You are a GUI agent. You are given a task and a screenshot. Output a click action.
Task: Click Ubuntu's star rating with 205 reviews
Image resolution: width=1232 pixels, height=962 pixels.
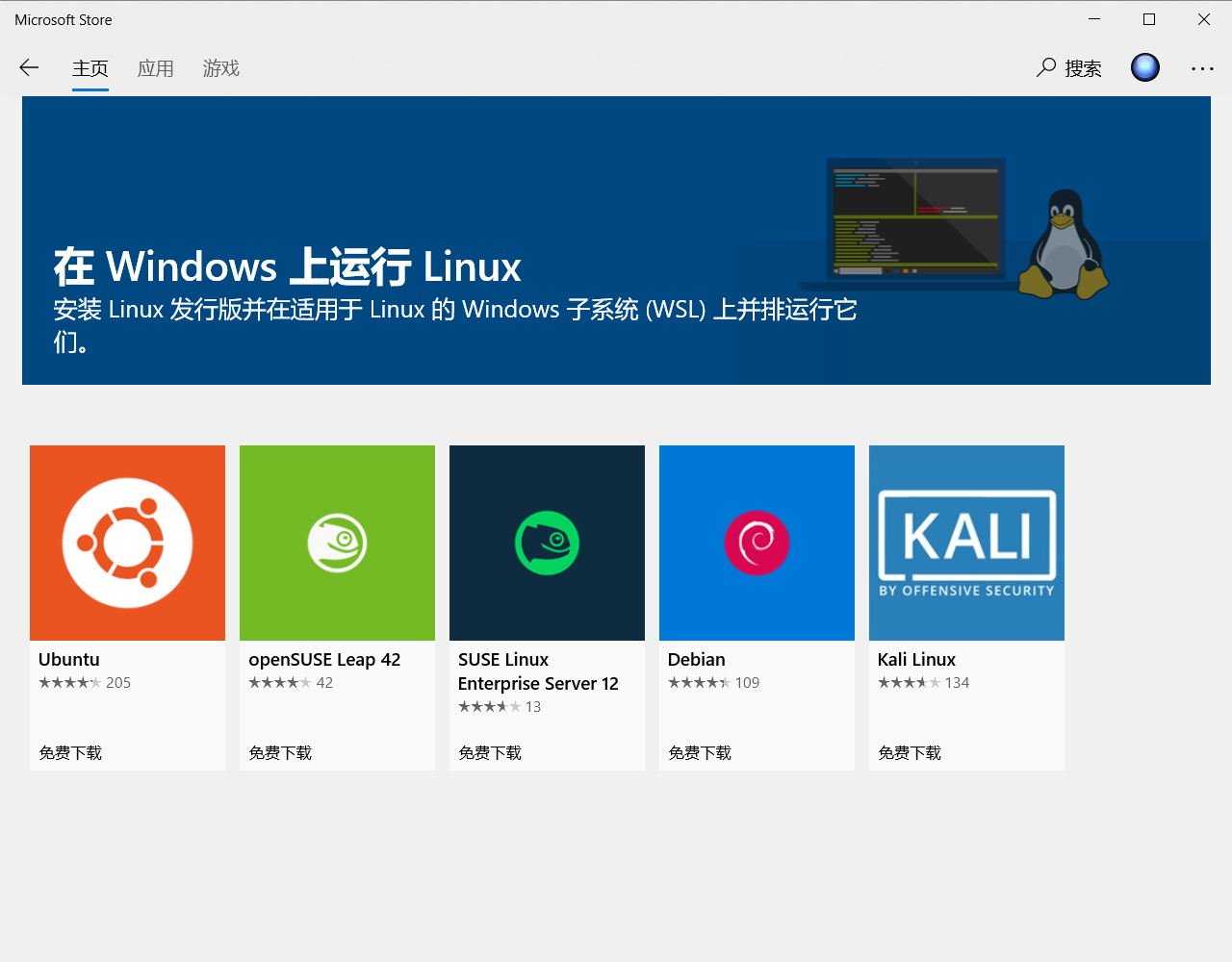(85, 682)
